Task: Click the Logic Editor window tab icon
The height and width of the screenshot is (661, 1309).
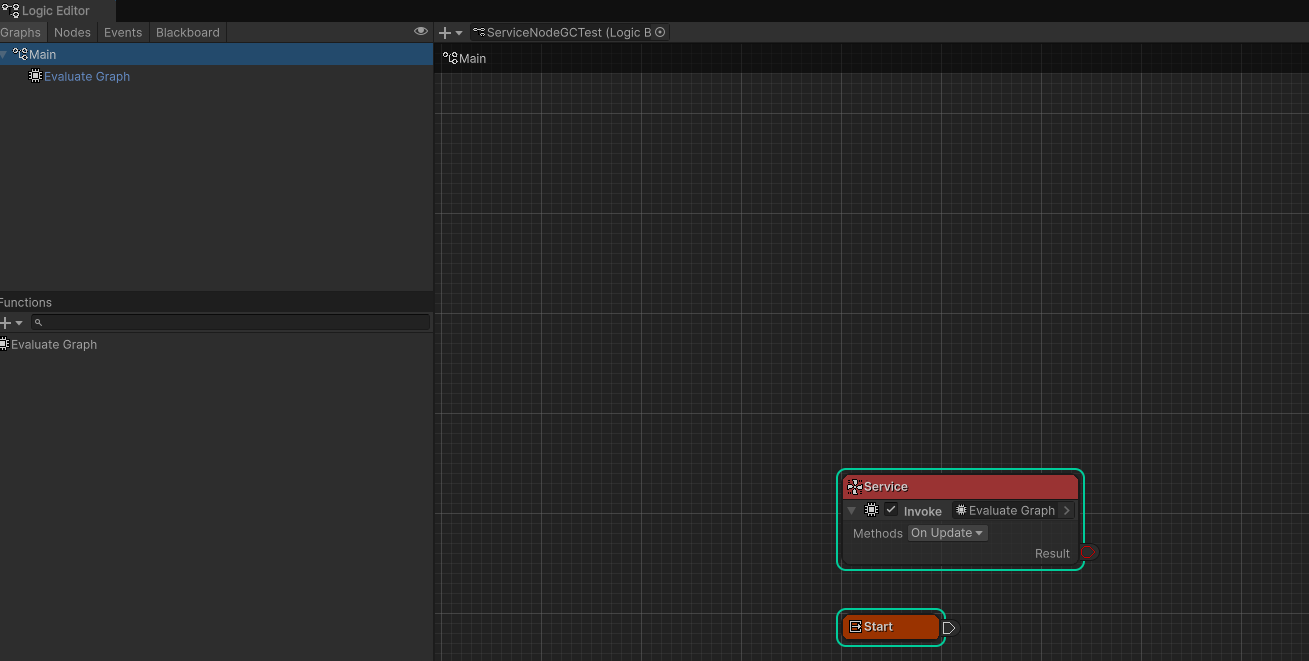Action: (11, 11)
